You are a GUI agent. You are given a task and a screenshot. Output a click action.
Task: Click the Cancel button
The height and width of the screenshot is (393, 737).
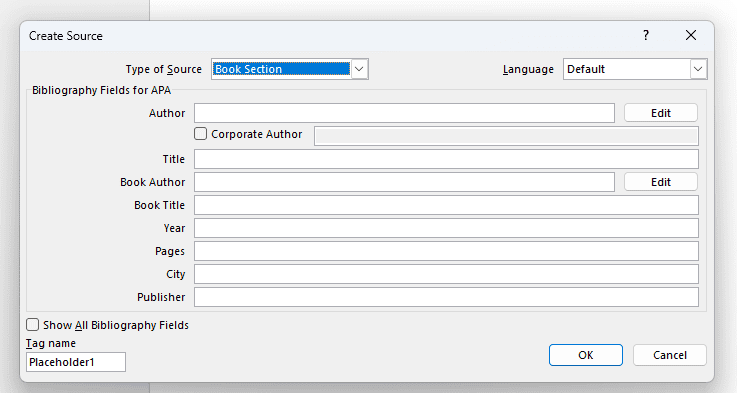pyautogui.click(x=670, y=355)
